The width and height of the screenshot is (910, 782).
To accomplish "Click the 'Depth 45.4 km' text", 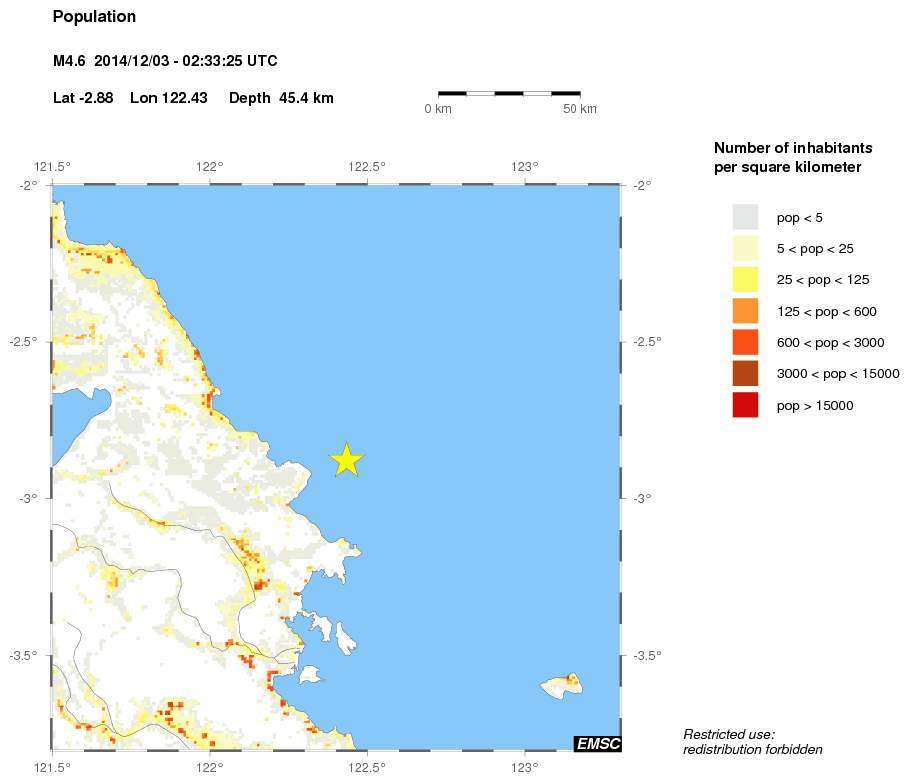I will 281,98.
